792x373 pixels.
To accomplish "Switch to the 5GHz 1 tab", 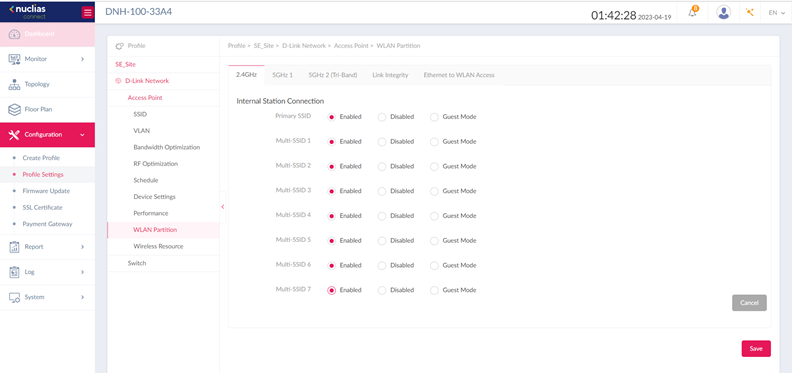I will click(282, 75).
